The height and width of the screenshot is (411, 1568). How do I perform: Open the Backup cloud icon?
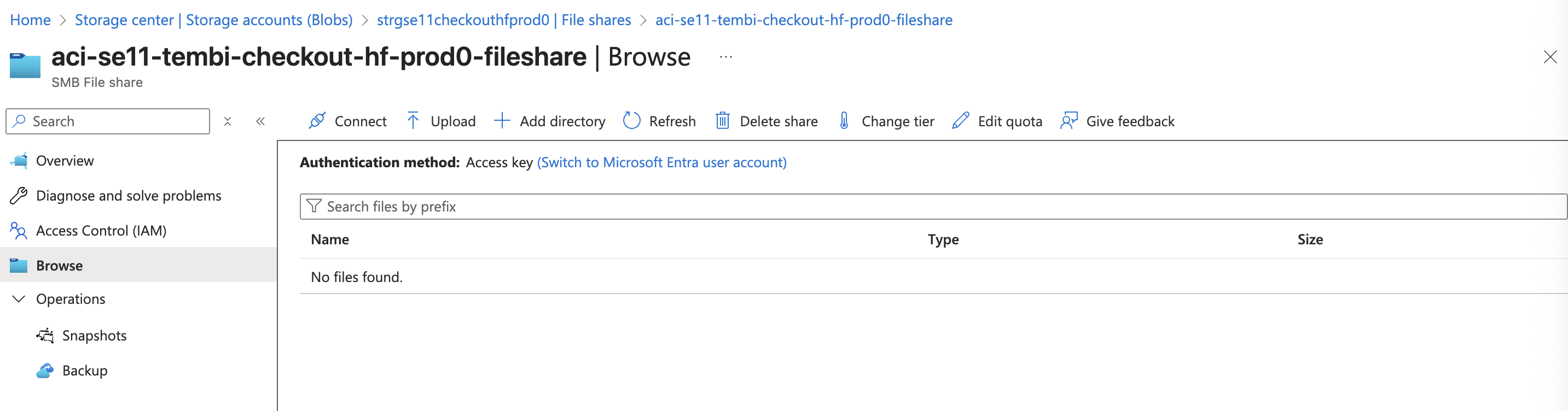[45, 370]
